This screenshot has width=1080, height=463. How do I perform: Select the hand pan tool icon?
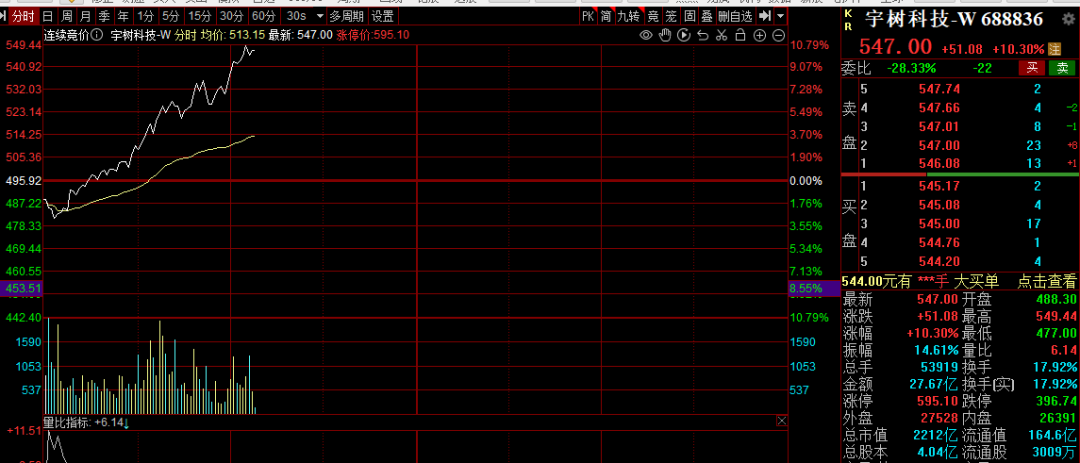665,35
